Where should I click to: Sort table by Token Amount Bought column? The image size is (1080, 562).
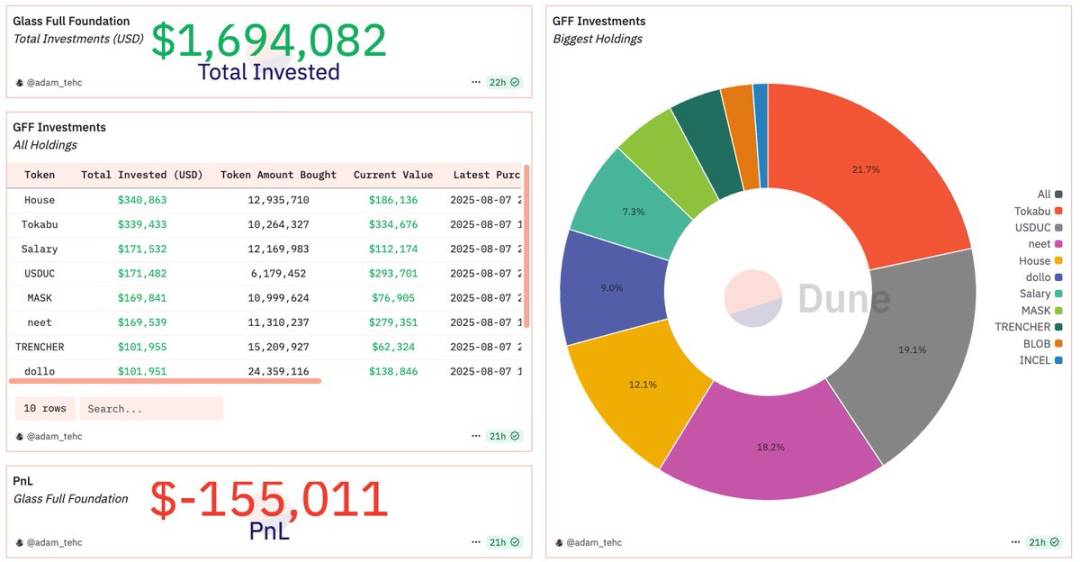coord(278,175)
